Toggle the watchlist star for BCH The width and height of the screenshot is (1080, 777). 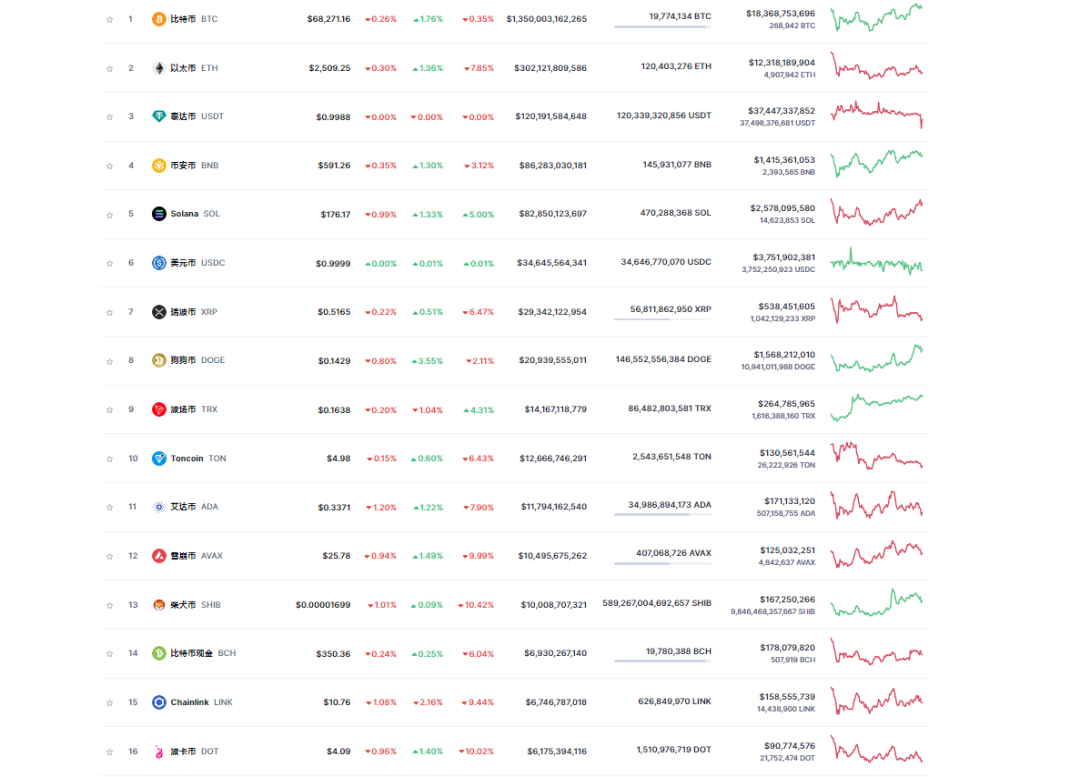pos(110,653)
